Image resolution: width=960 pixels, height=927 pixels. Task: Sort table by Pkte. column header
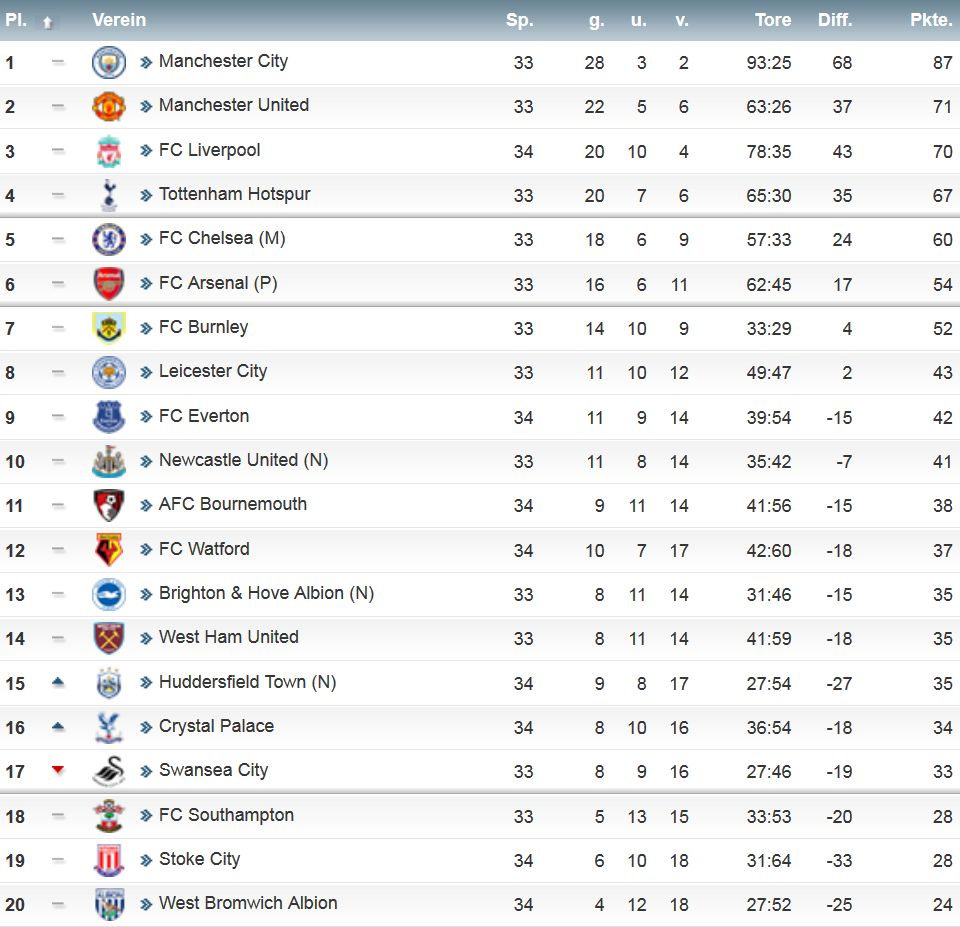(931, 20)
